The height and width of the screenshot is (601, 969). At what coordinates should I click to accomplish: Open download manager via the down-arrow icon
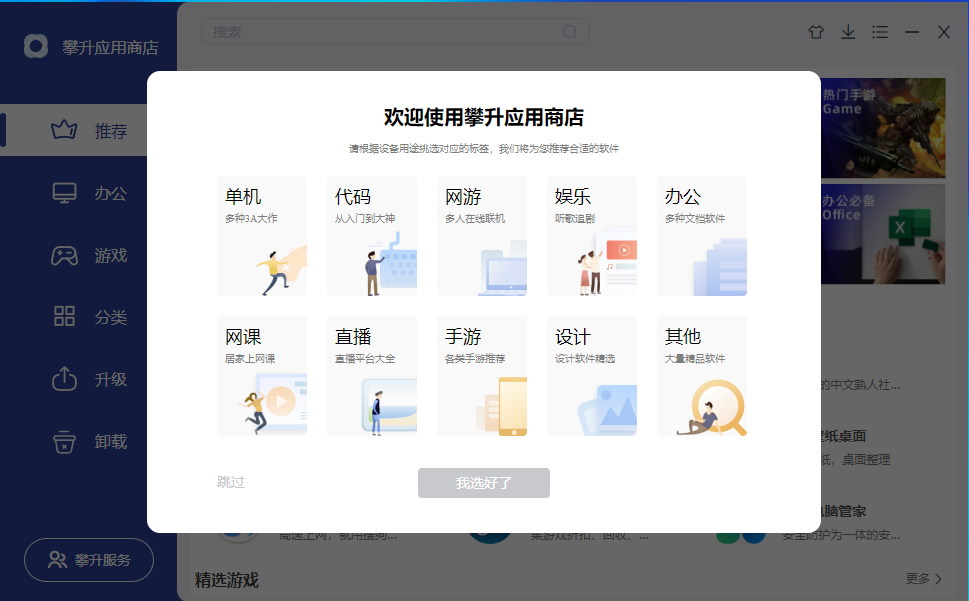pyautogui.click(x=848, y=32)
